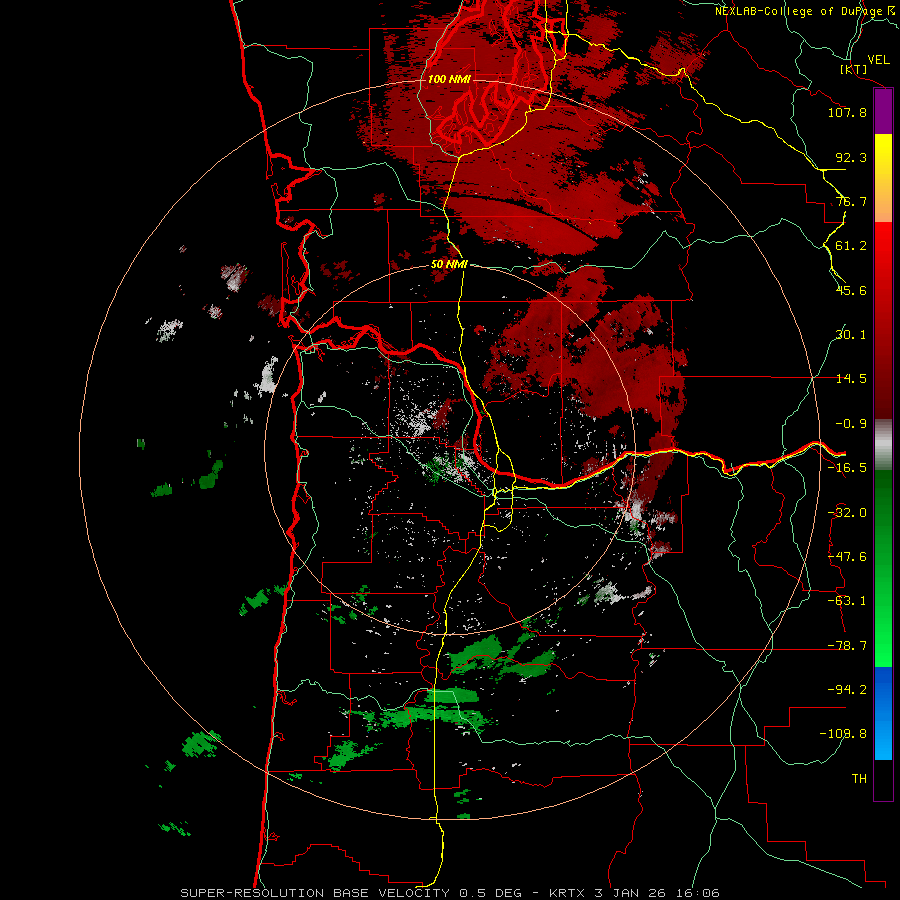Pick the purple segment of the color bar
This screenshot has width=900, height=900.
click(x=883, y=112)
